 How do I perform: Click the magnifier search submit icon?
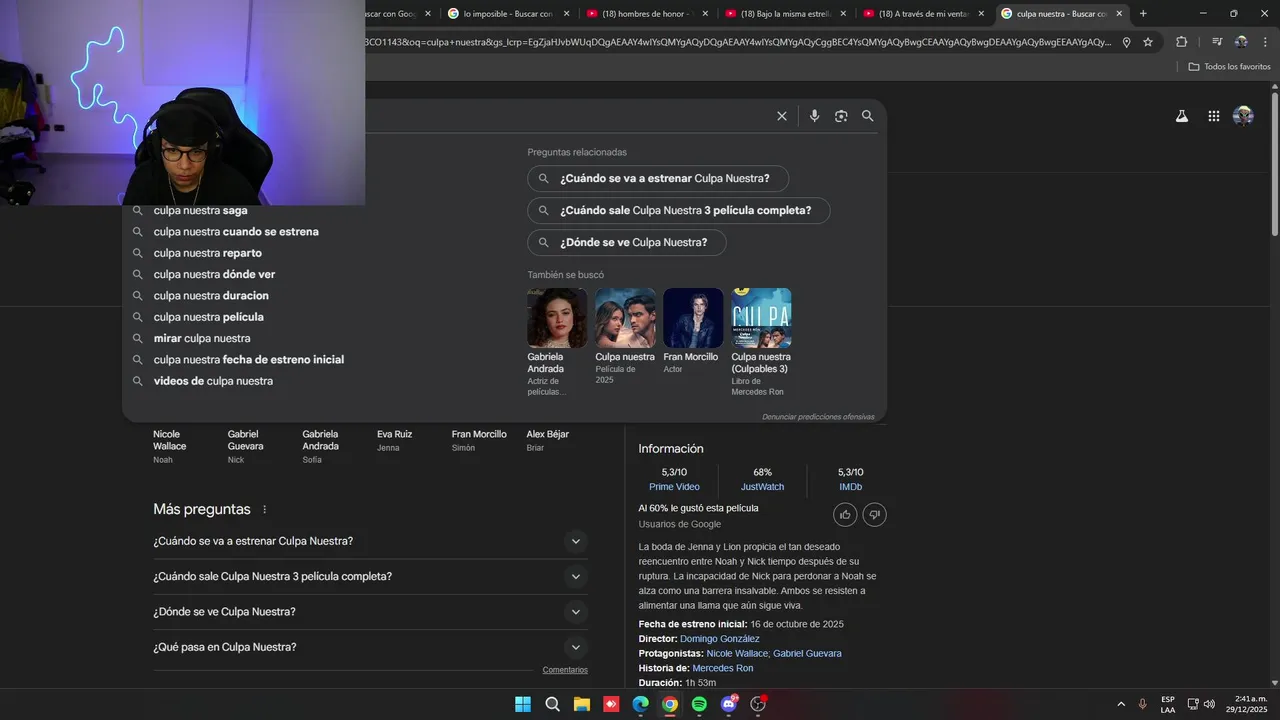click(x=868, y=116)
